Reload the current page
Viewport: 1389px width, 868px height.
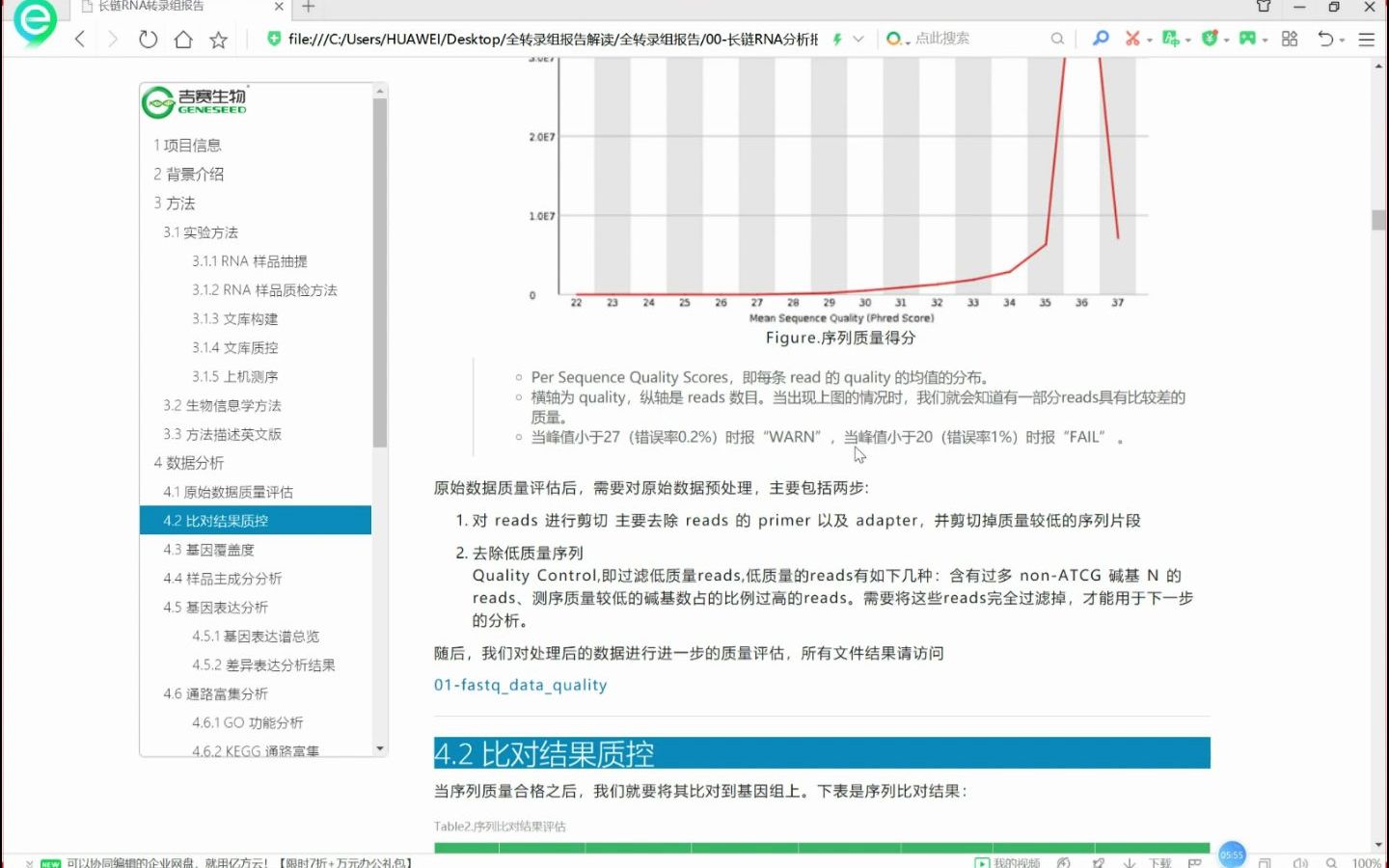(x=148, y=40)
